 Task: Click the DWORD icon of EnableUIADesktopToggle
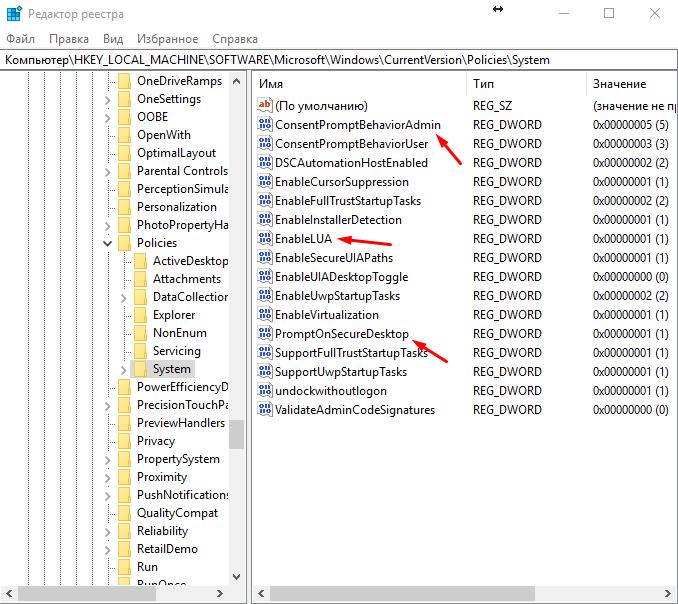(x=265, y=277)
